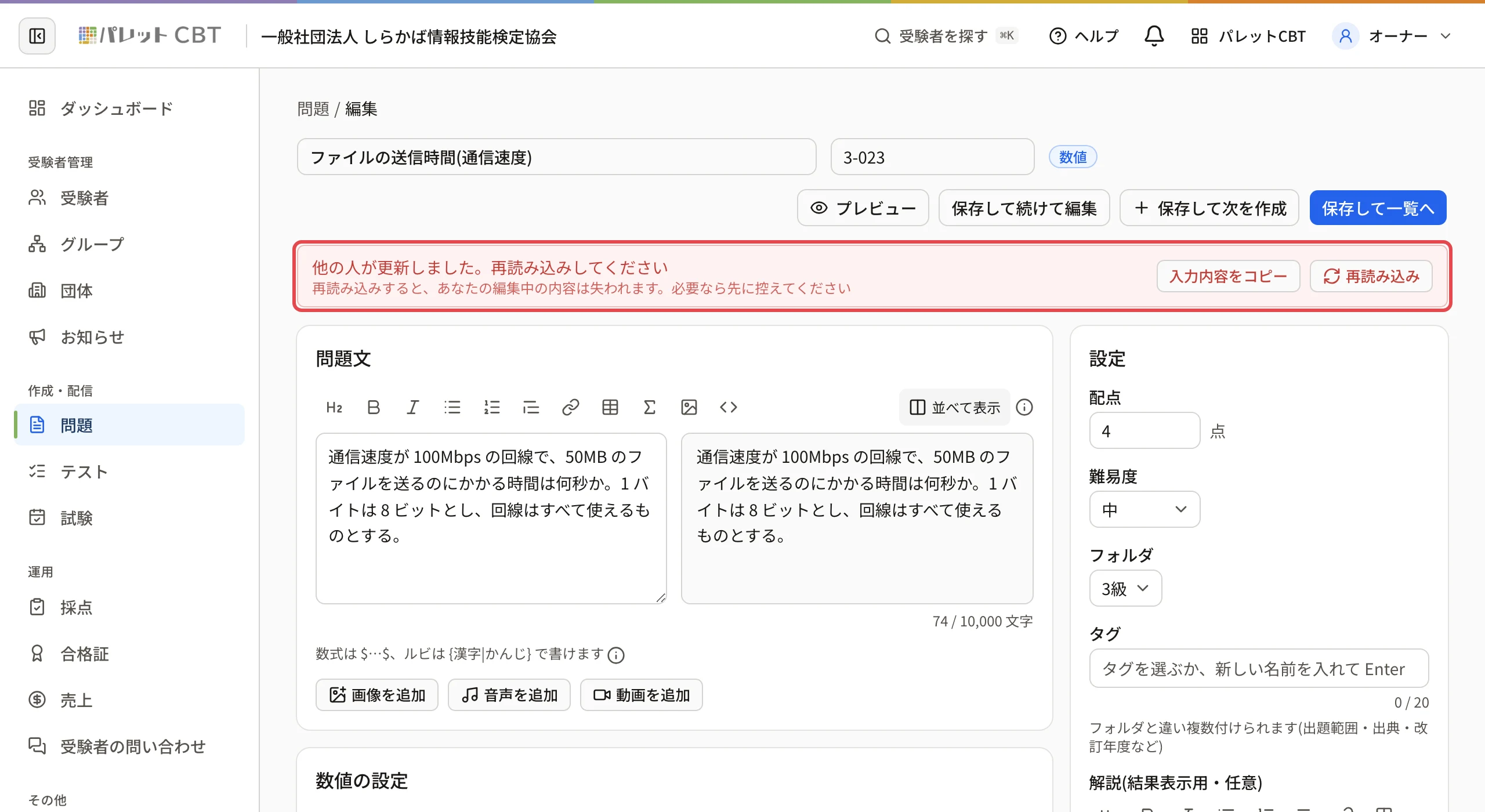Open グループ in the sidebar
Image resolution: width=1485 pixels, height=812 pixels.
[x=129, y=244]
